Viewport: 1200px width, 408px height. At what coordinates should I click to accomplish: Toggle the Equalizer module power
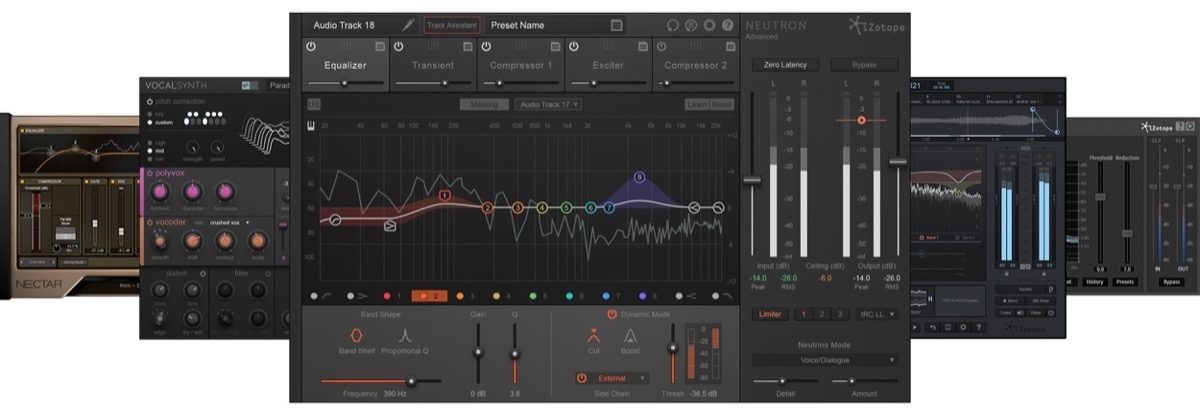(x=310, y=47)
